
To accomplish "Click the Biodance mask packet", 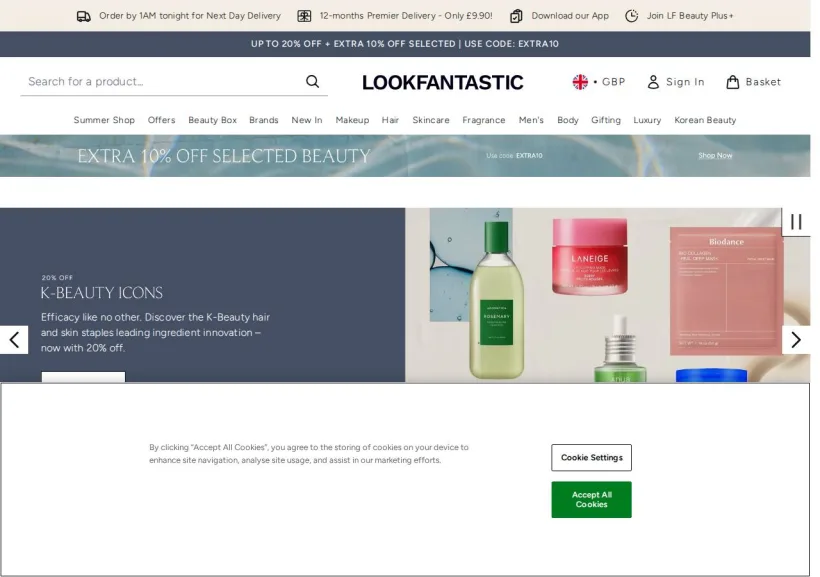I will tap(726, 291).
